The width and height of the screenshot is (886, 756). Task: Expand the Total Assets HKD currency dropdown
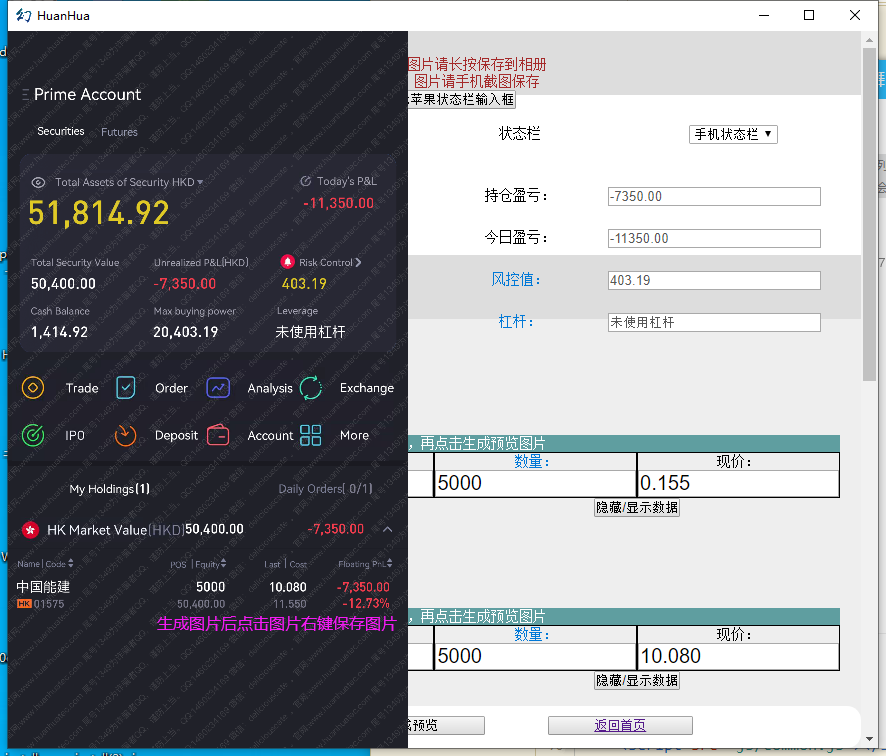[201, 183]
